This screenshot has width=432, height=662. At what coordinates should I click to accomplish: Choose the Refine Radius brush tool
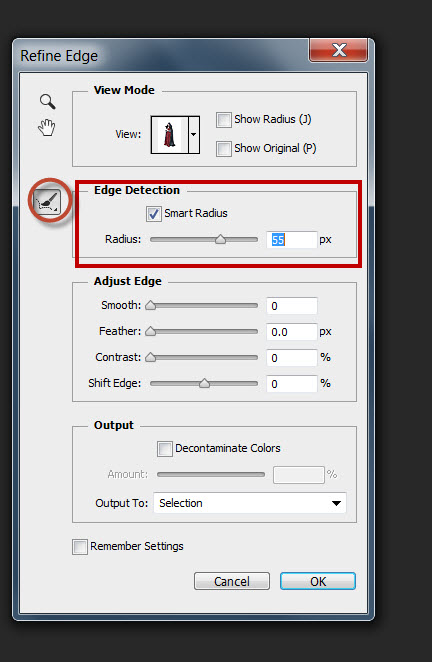click(x=48, y=202)
